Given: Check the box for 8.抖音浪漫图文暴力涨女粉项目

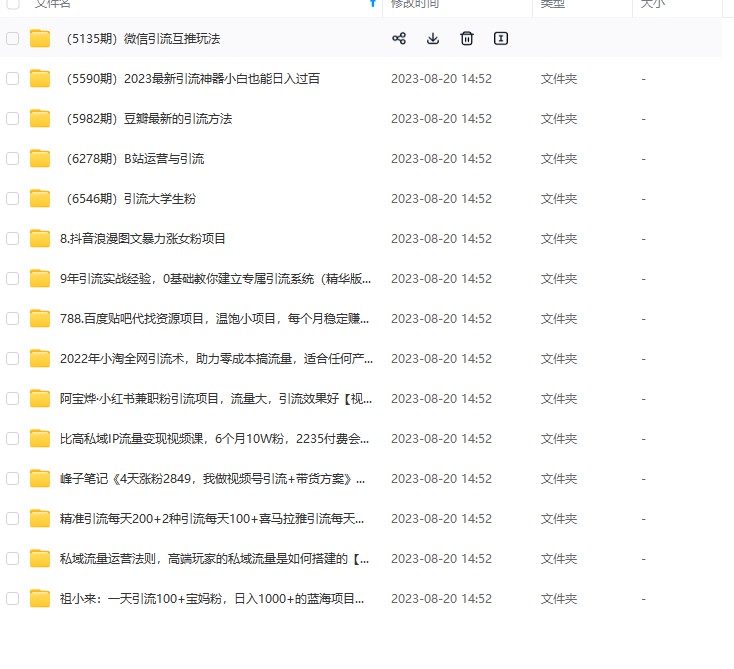Looking at the screenshot, I should click(13, 239).
